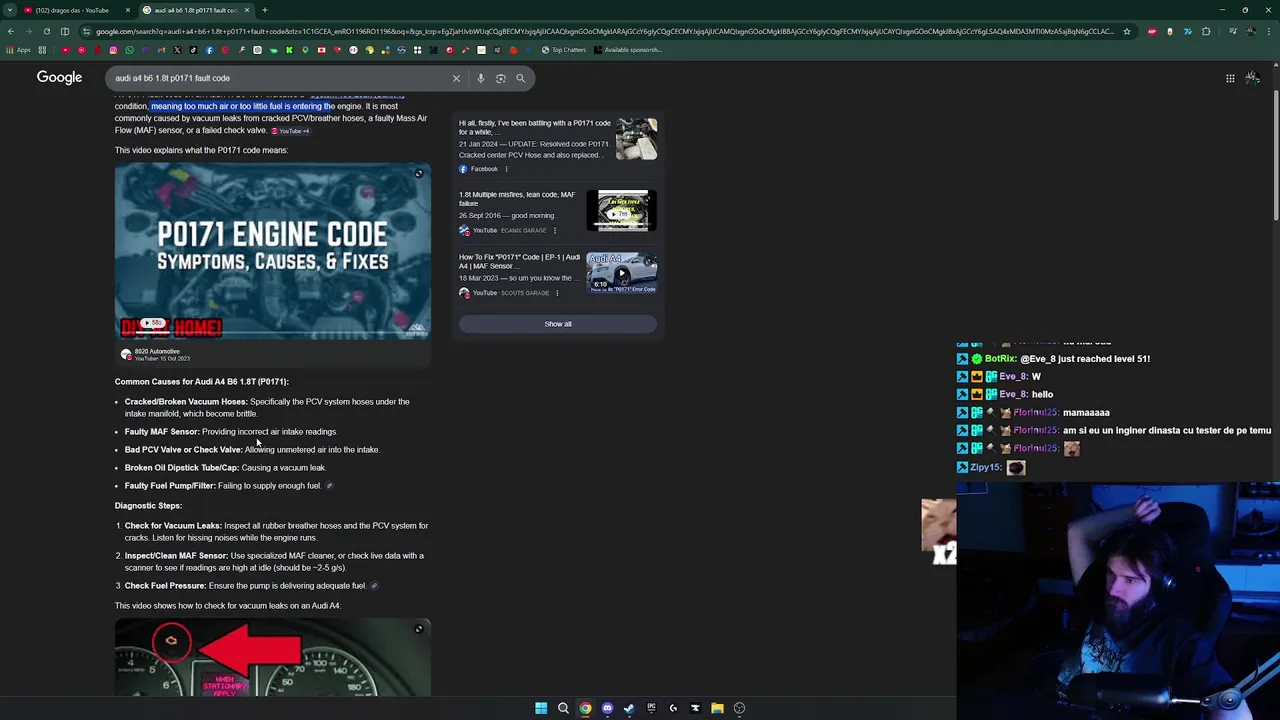This screenshot has height=720, width=1280.
Task: Click the 8020 Automotive channel source
Action: coord(155,354)
